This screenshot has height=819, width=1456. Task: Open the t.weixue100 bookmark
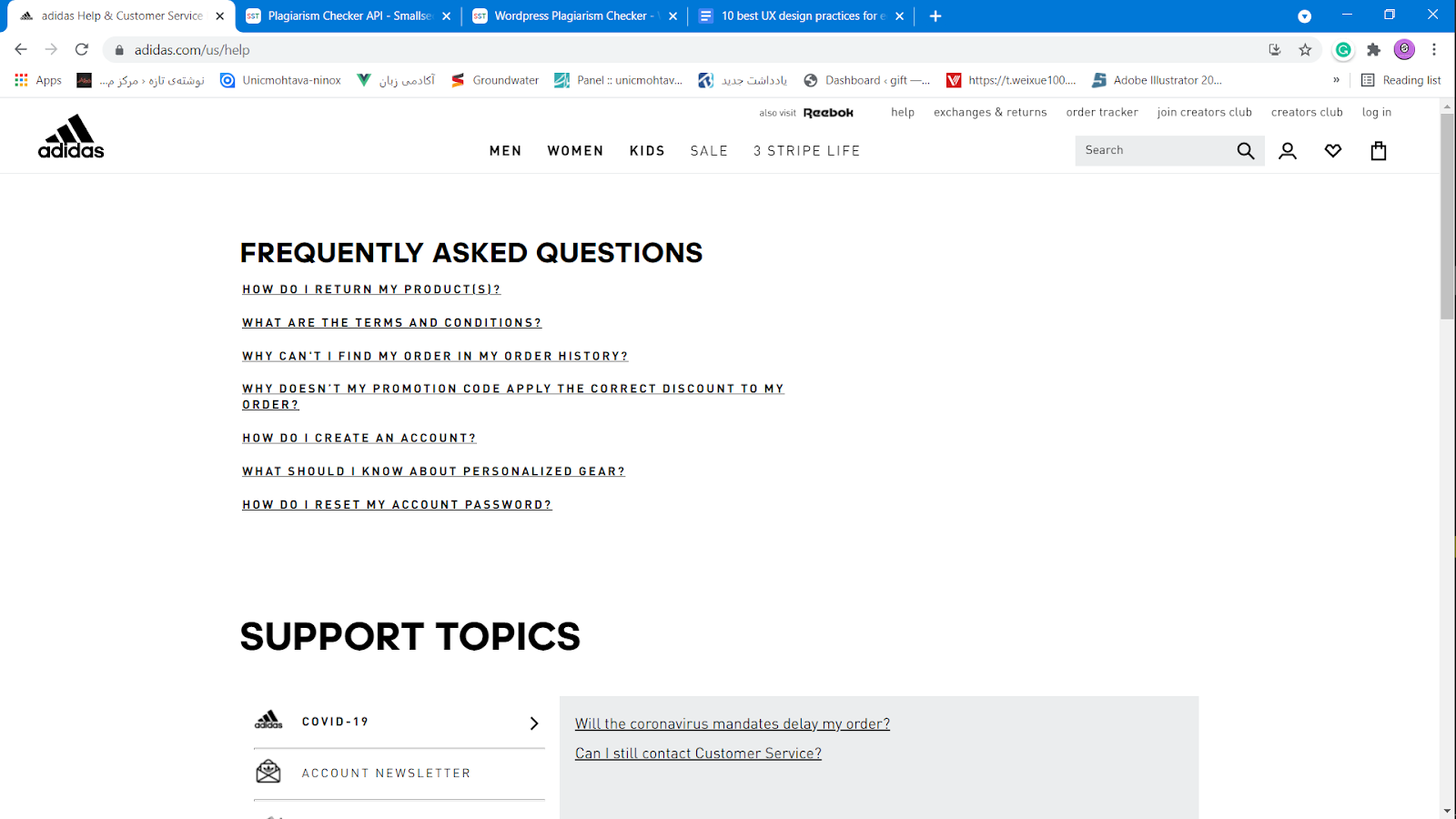tap(1011, 80)
